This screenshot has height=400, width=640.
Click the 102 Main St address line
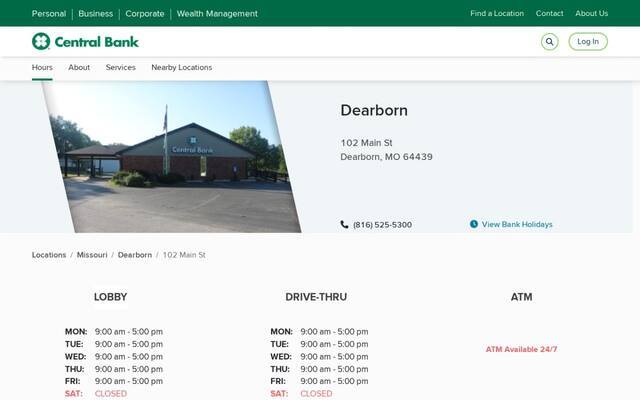[x=366, y=143]
